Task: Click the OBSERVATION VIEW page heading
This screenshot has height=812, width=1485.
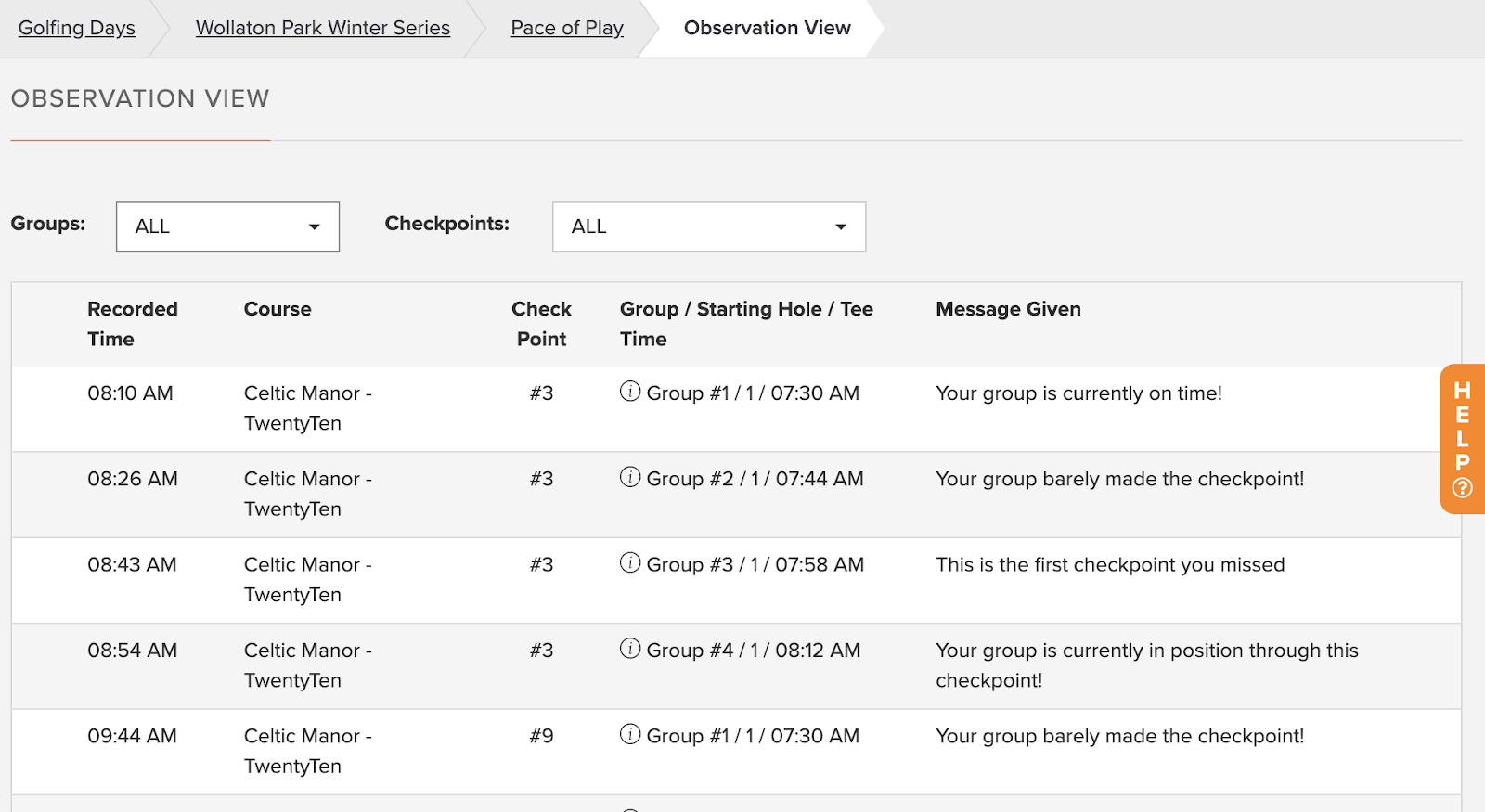Action: (x=140, y=98)
